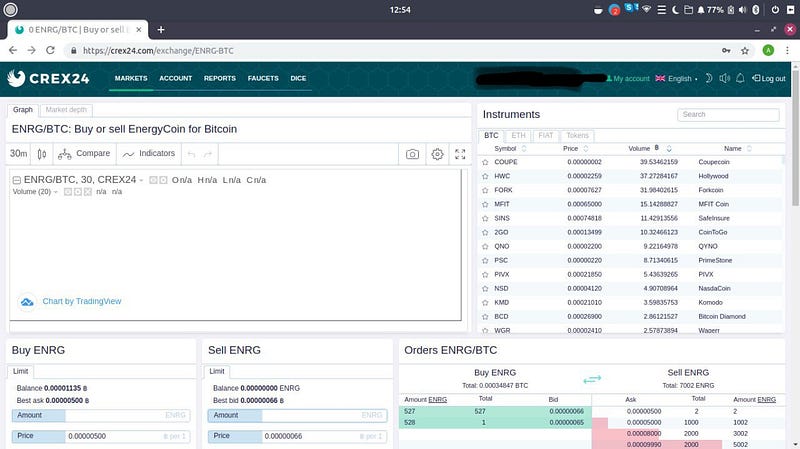Open the candlestick chart style selector
This screenshot has height=449, width=800.
42,154
